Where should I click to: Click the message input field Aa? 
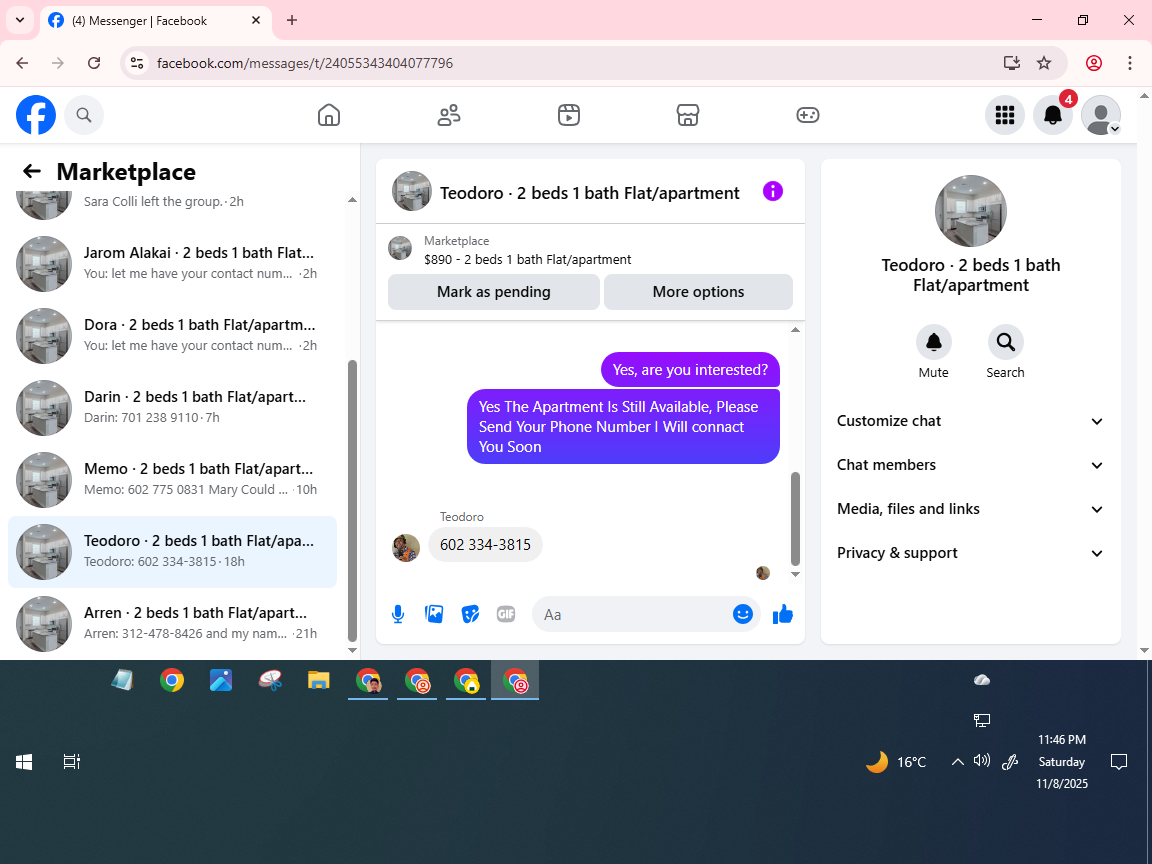632,614
